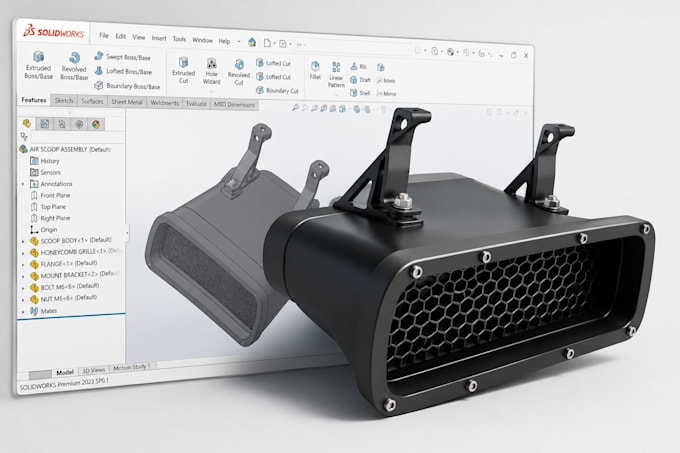This screenshot has width=680, height=453.
Task: Switch to the Features ribbon tab
Action: tap(34, 100)
